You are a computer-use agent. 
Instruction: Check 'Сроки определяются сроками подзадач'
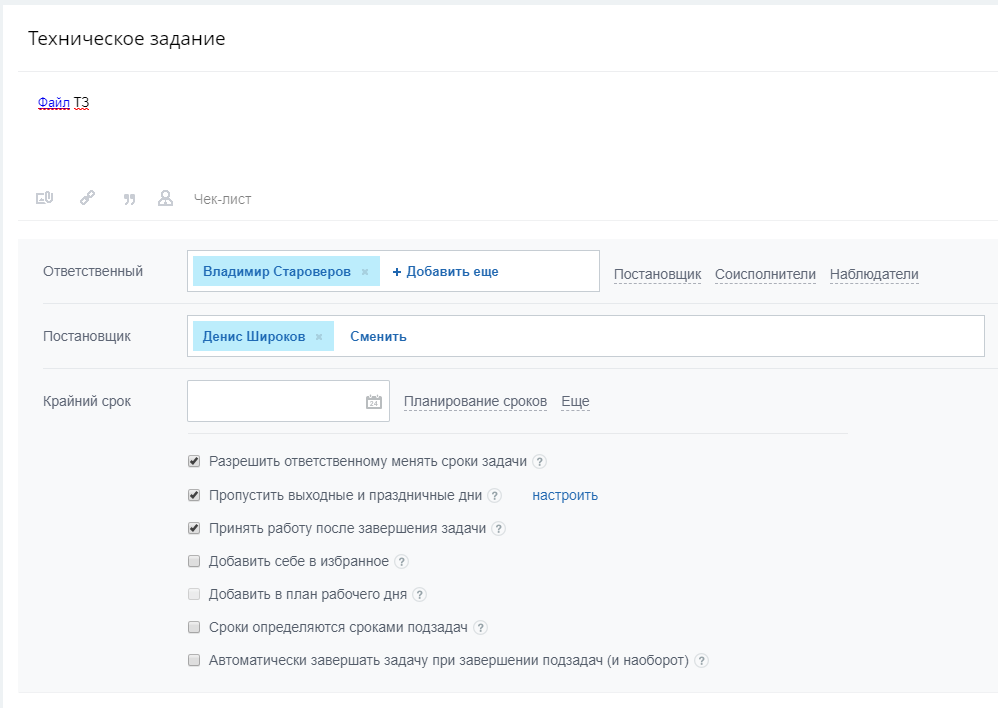pos(194,628)
